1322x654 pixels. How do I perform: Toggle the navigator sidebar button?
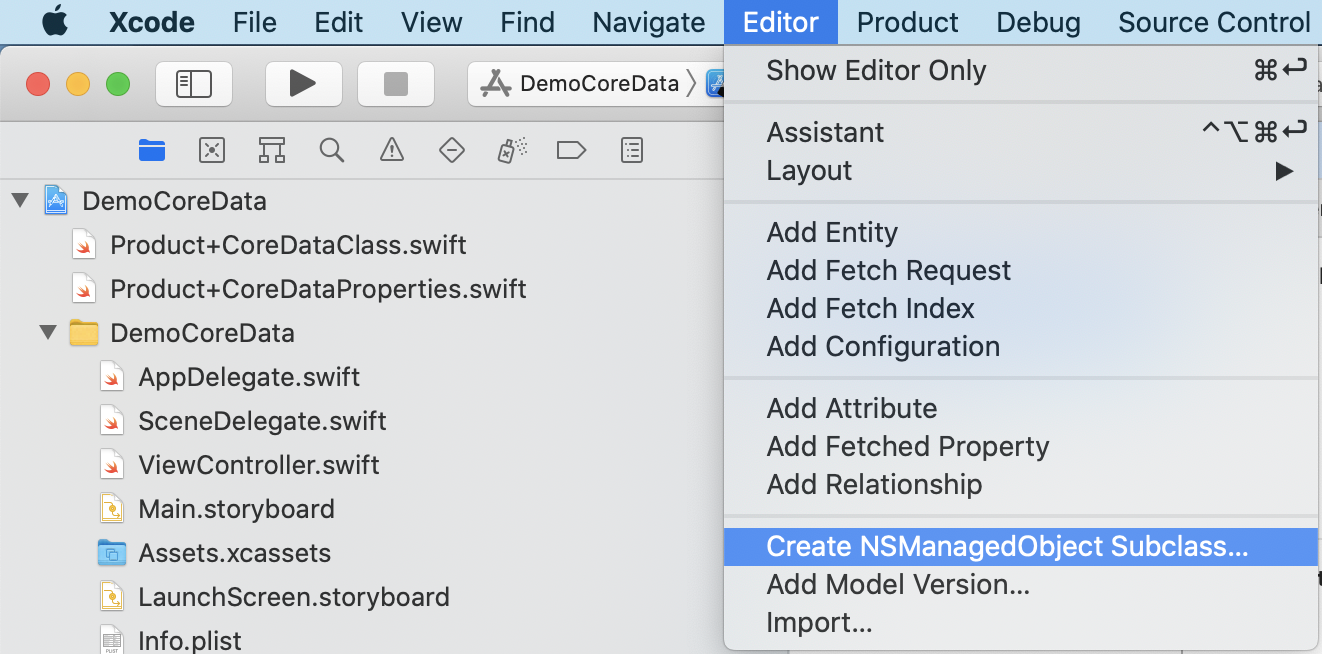[x=194, y=84]
